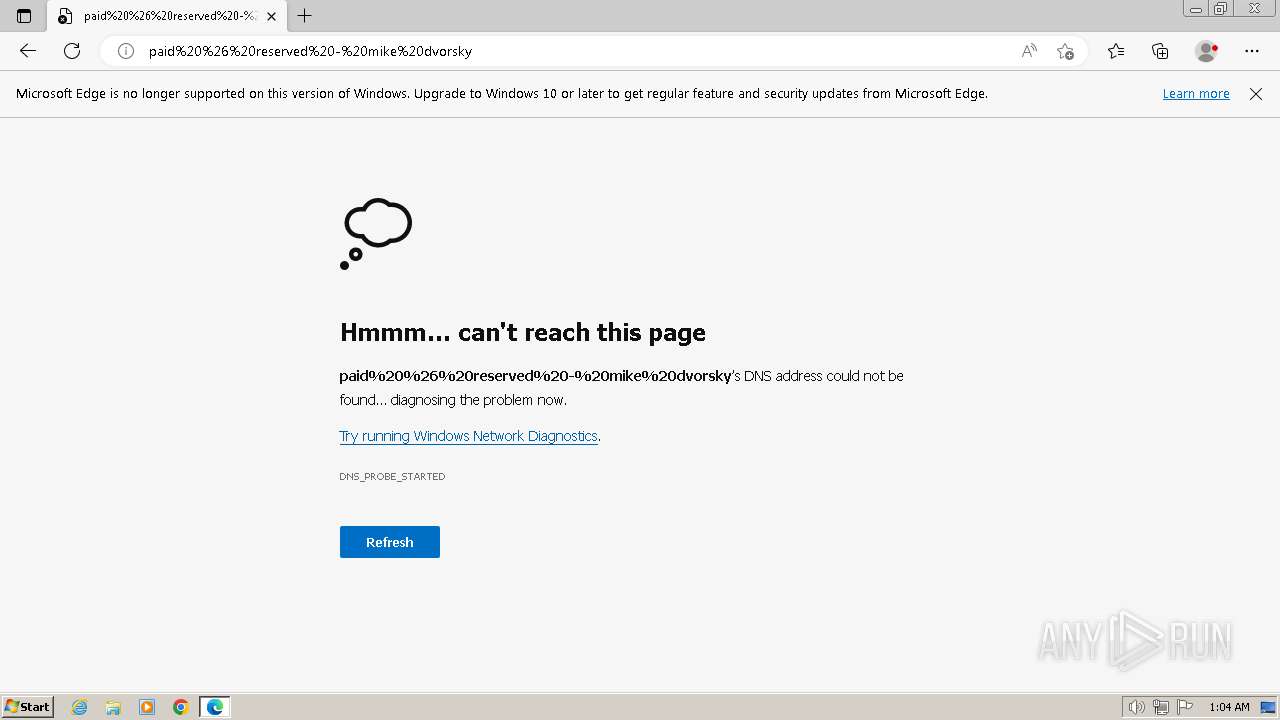
Task: Open Windows Media Player taskbar icon
Action: [x=147, y=707]
